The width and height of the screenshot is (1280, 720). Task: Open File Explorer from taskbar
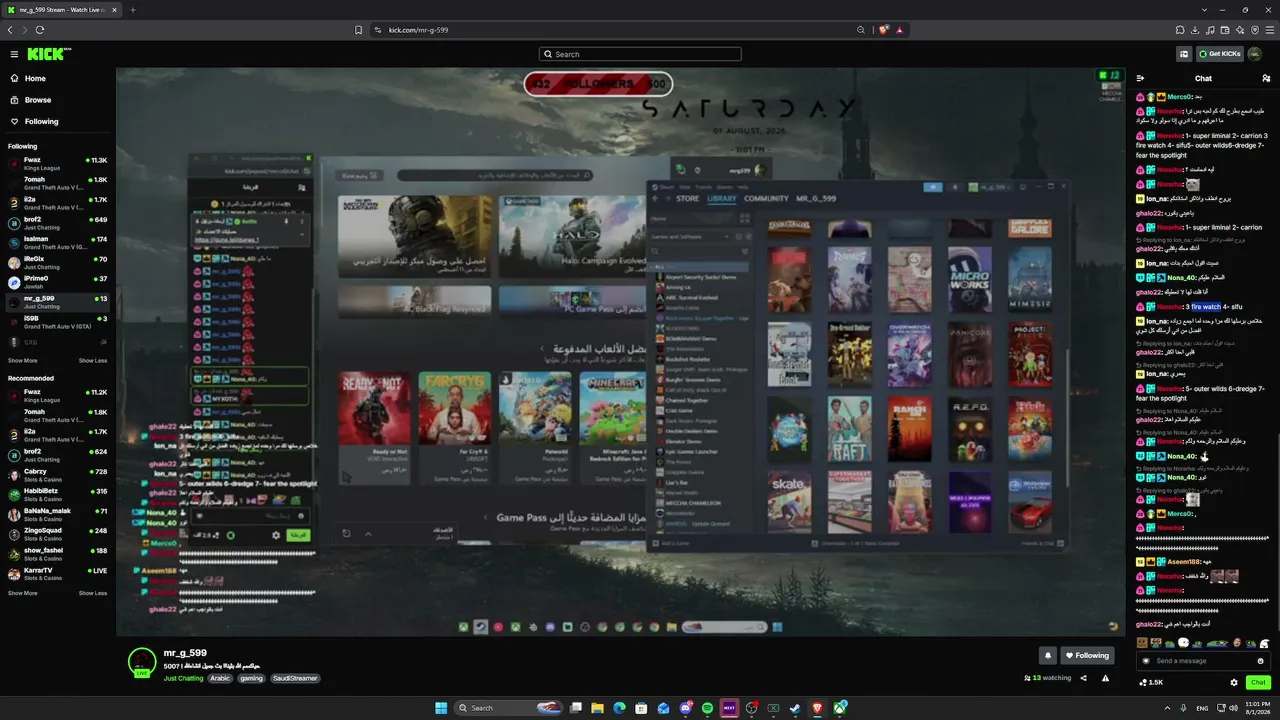tap(597, 708)
